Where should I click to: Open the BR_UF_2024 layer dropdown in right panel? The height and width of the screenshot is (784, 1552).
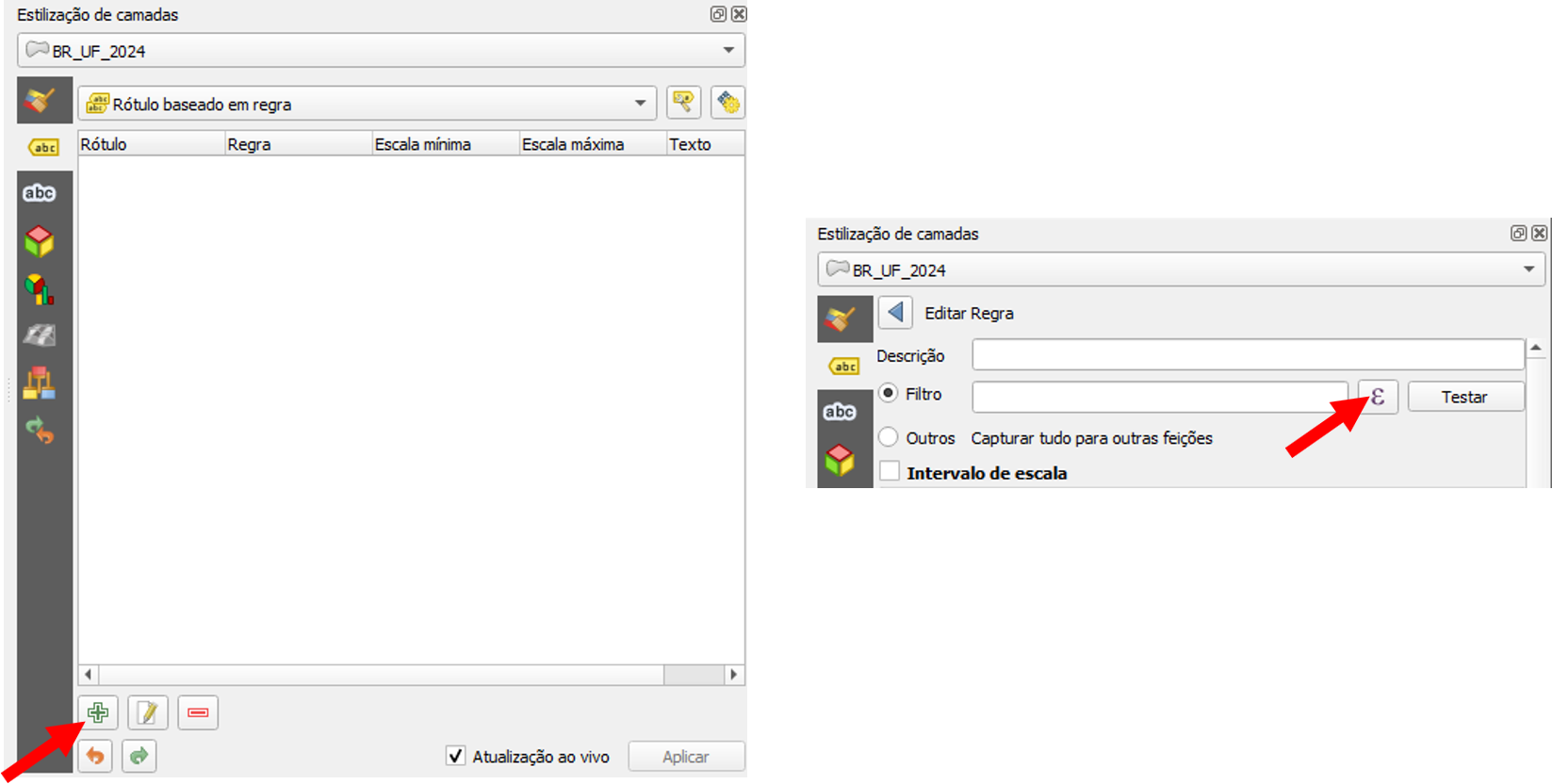click(x=1180, y=270)
